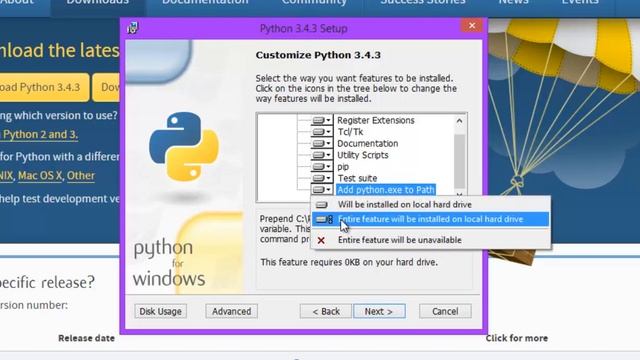
Task: Click the text This feature requires 0KB
Action: point(349,262)
